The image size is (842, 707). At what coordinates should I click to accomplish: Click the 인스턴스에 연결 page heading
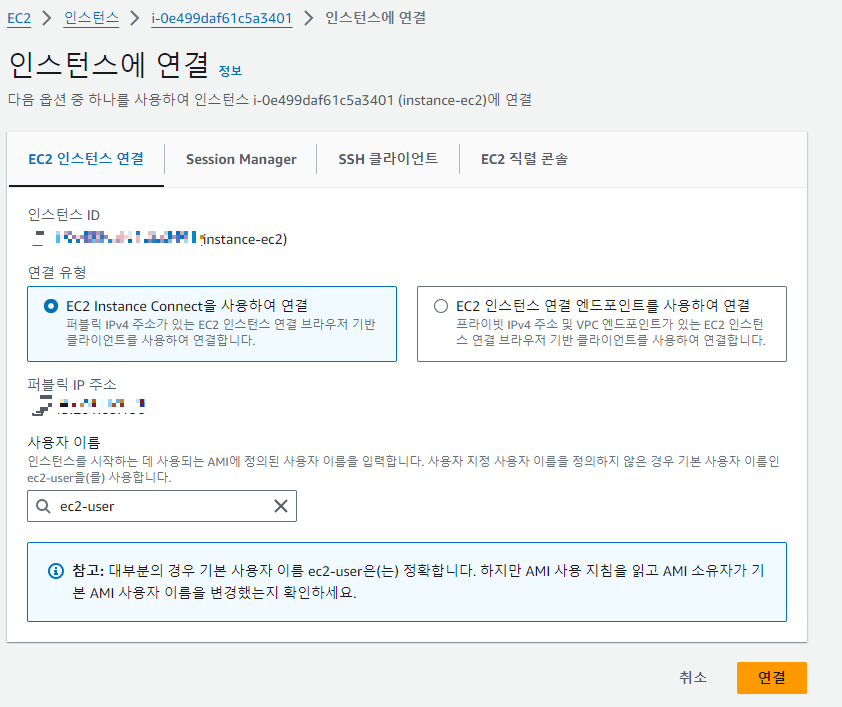tap(108, 65)
